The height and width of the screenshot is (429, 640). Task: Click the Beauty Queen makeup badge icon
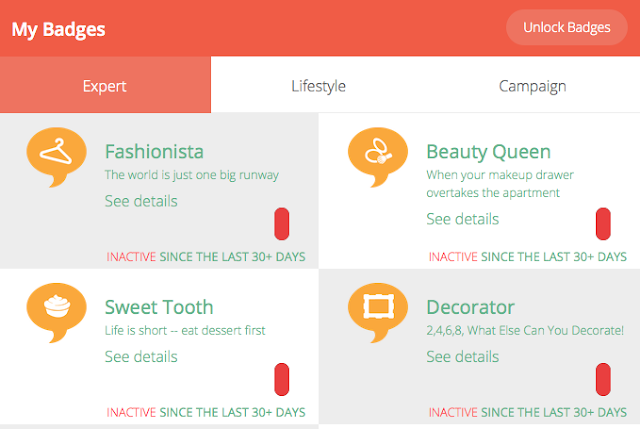[378, 157]
